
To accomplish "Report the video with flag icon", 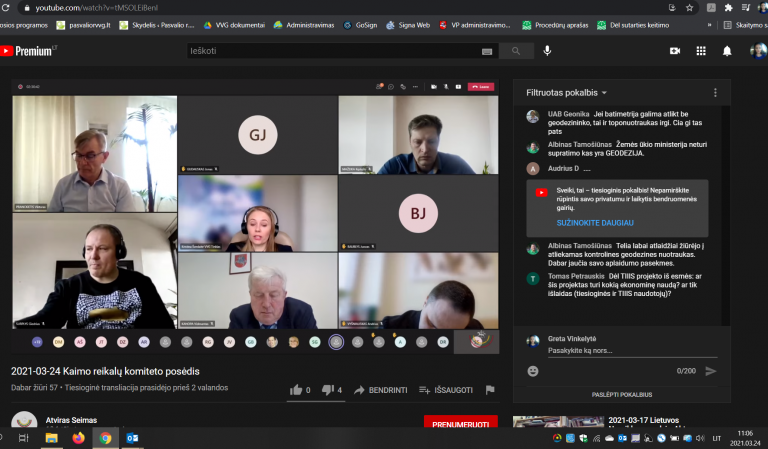I will pos(490,390).
